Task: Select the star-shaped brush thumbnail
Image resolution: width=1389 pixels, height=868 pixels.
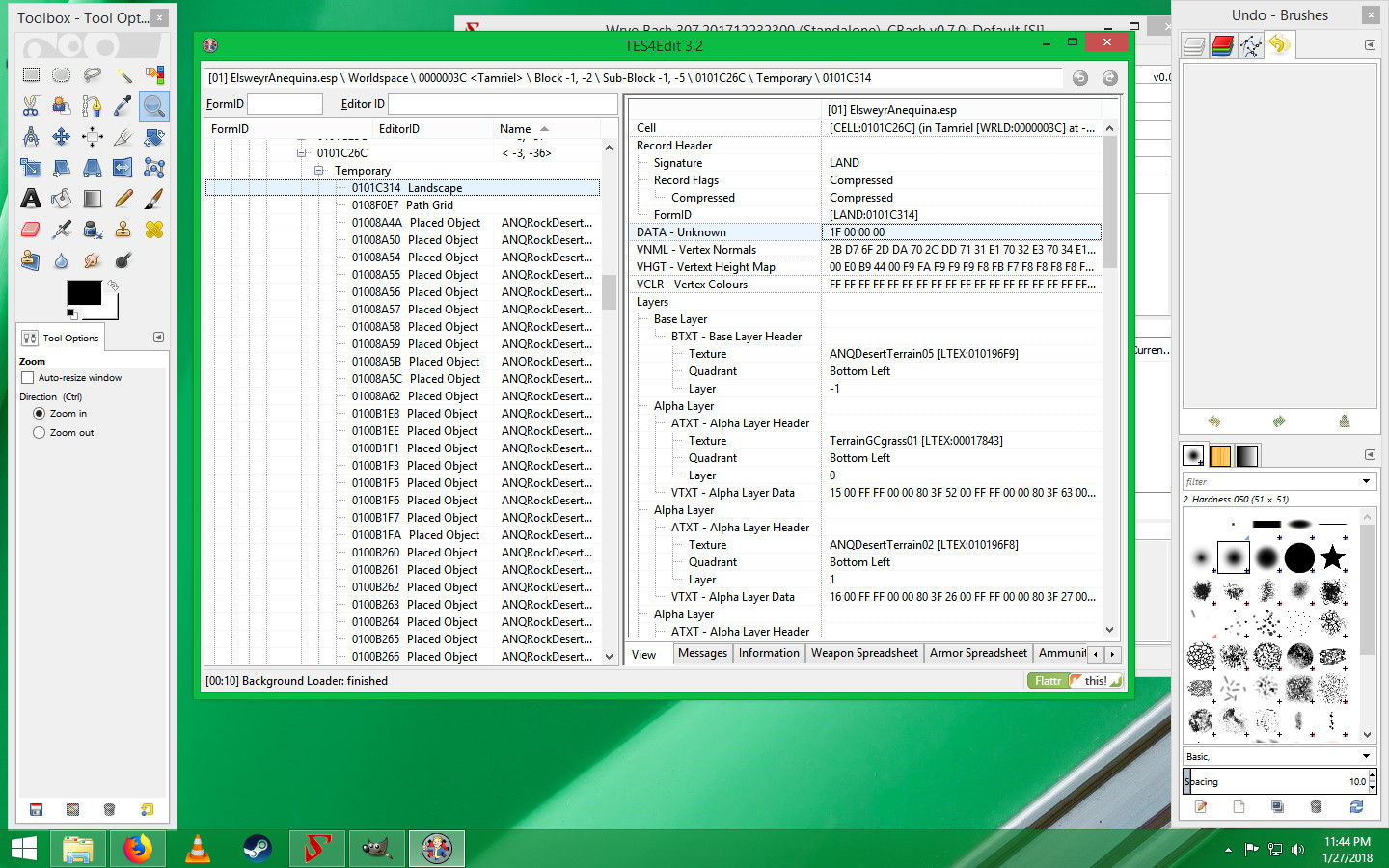Action: pos(1332,557)
